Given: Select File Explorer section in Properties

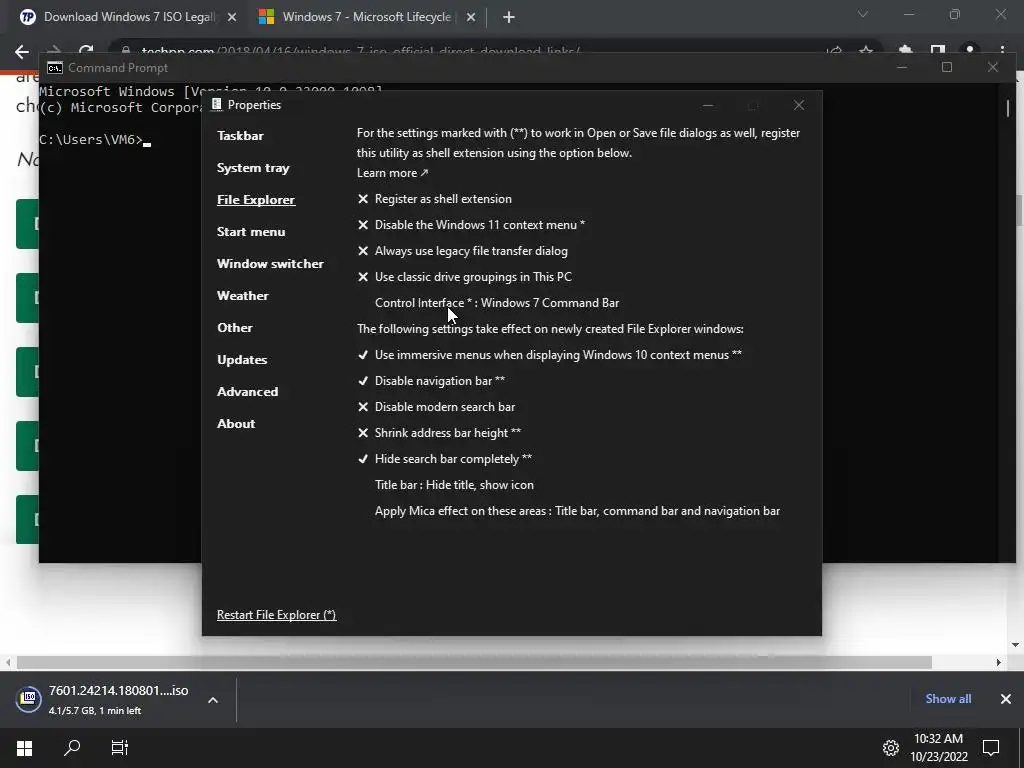Looking at the screenshot, I should coord(256,200).
